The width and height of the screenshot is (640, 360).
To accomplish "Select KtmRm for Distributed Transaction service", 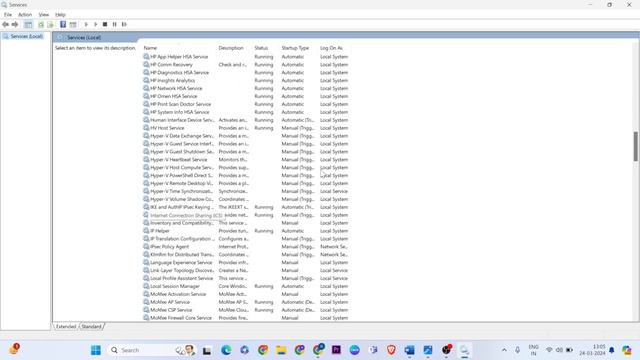I will pos(247,254).
